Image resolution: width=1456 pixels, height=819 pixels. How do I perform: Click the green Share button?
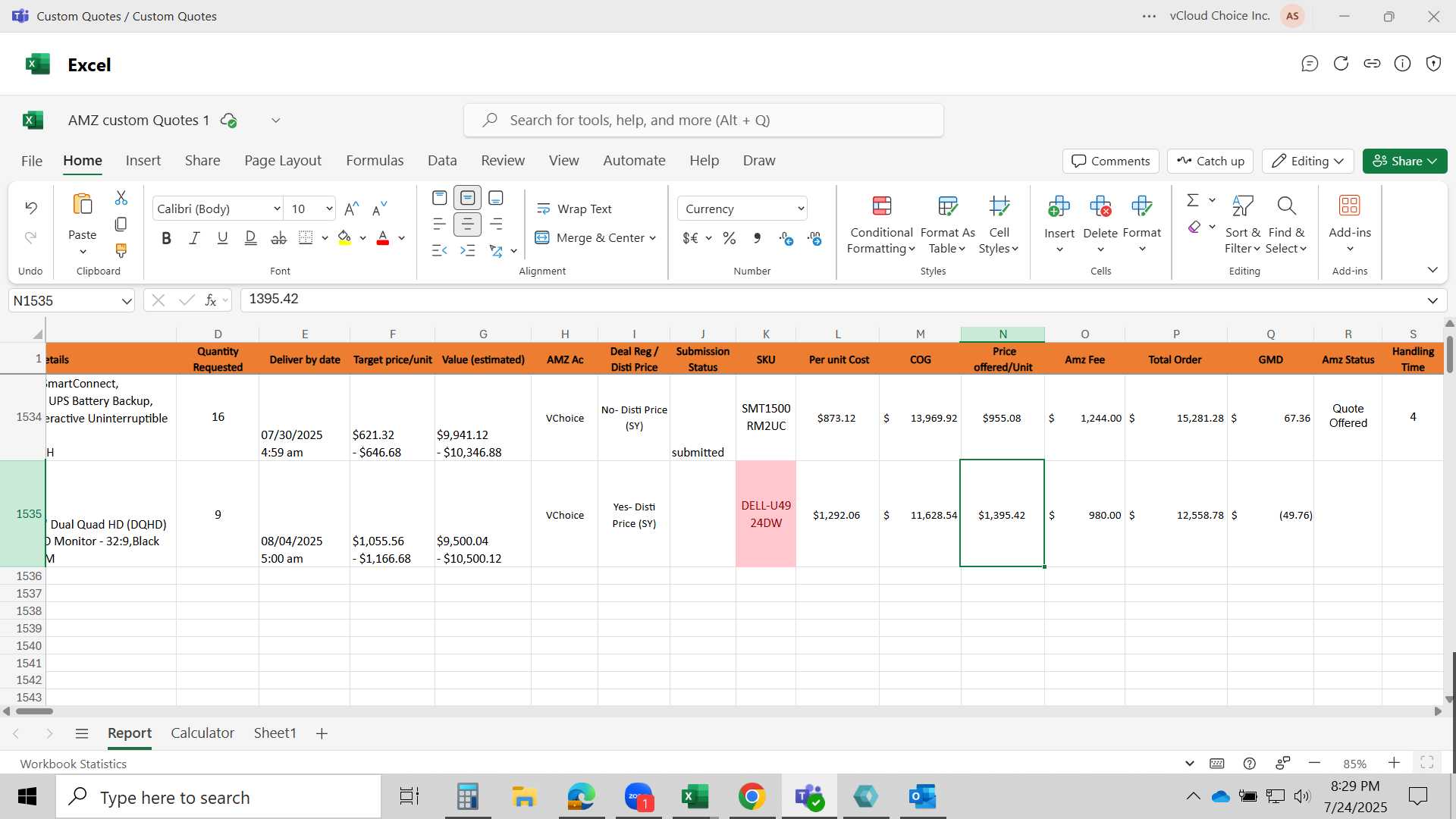point(1404,161)
